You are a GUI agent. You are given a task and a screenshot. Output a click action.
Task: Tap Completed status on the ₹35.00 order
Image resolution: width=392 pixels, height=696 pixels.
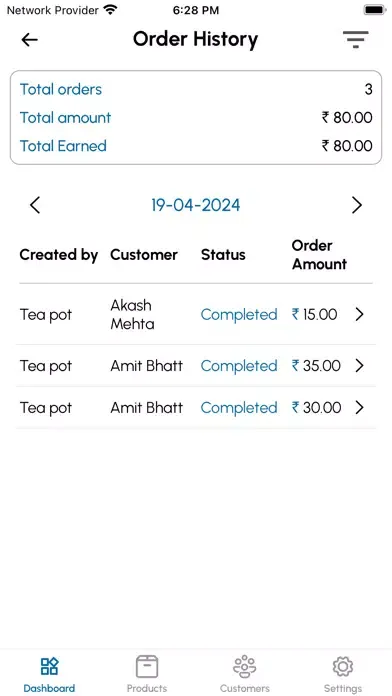239,366
